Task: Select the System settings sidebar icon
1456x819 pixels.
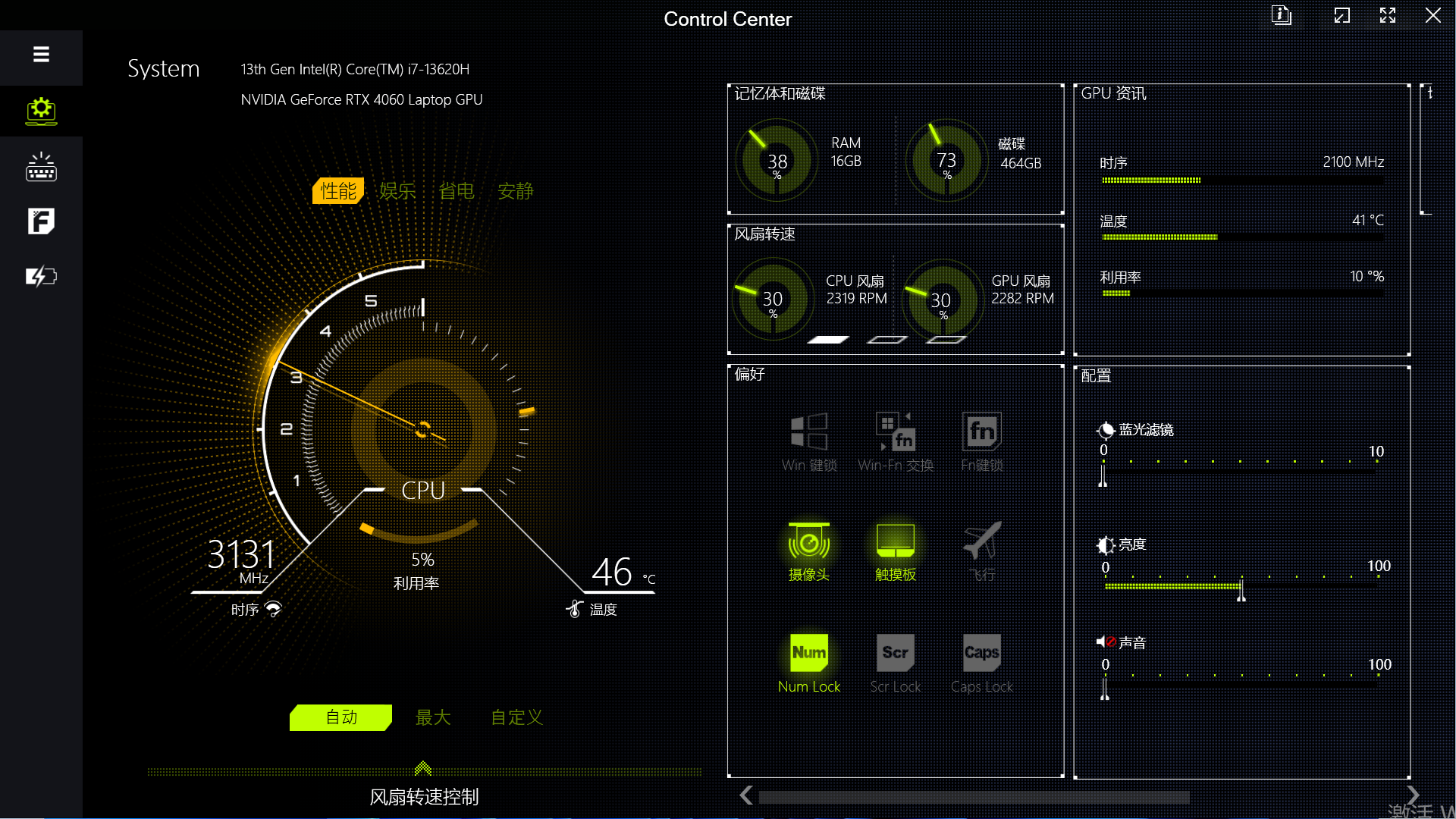Action: tap(41, 111)
